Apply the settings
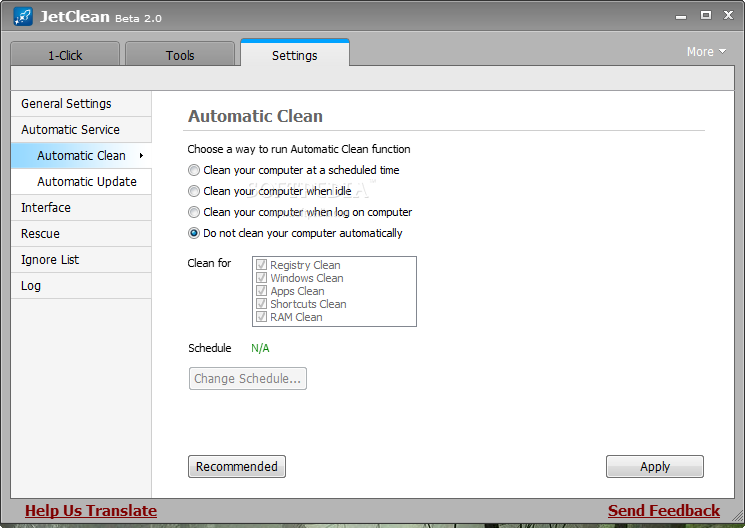 [x=655, y=466]
